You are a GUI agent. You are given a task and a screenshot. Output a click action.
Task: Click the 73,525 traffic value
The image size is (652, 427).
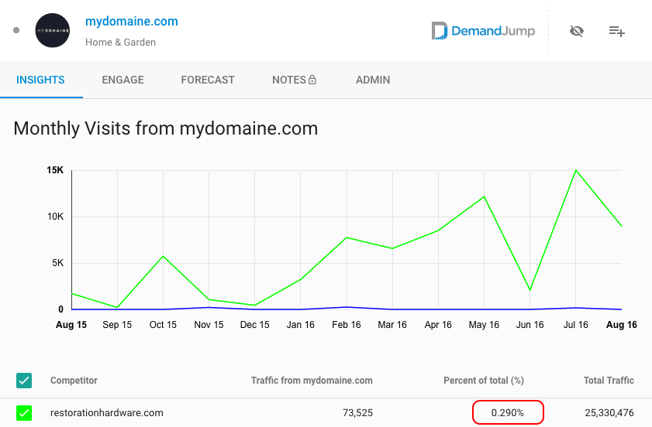[358, 413]
